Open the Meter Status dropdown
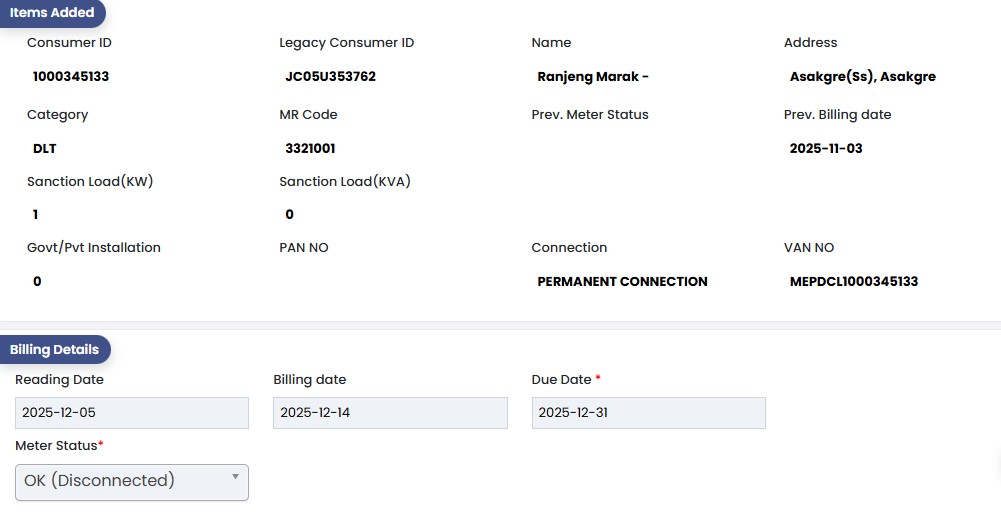Viewport: 1001px width, 516px height. click(132, 481)
